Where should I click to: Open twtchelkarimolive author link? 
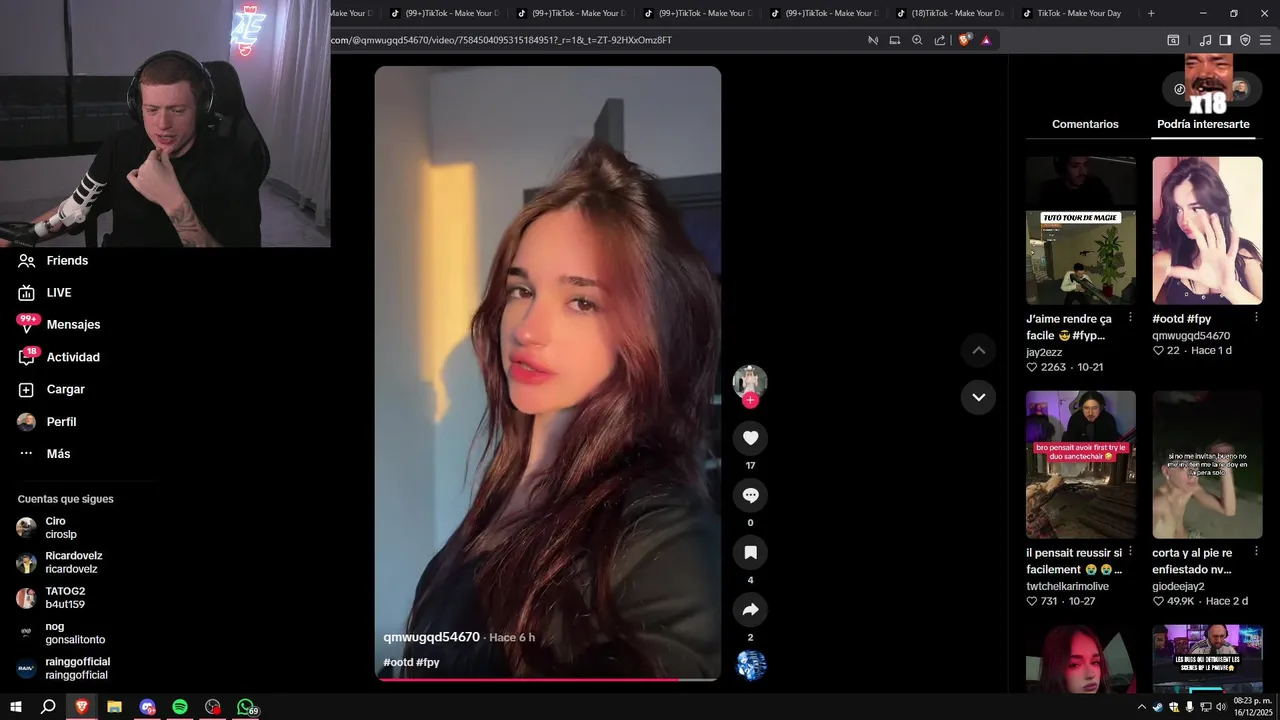pos(1067,586)
